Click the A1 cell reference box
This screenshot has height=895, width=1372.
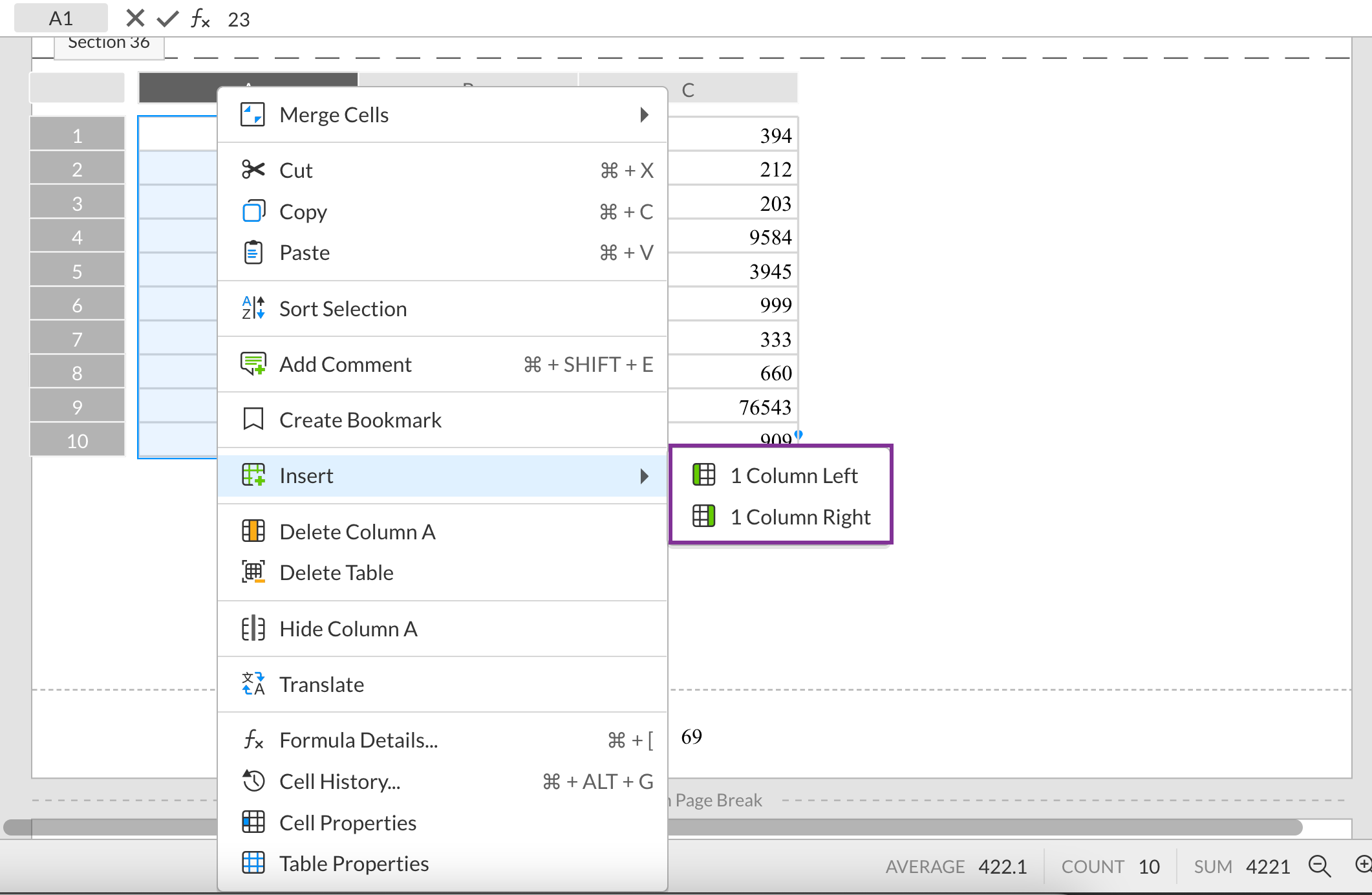pyautogui.click(x=61, y=18)
